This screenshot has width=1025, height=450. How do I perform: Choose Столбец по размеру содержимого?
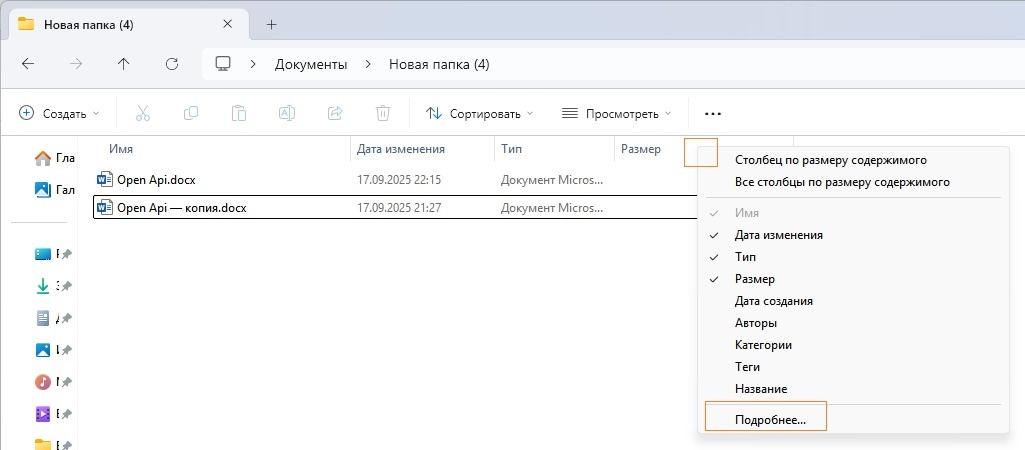click(x=830, y=160)
